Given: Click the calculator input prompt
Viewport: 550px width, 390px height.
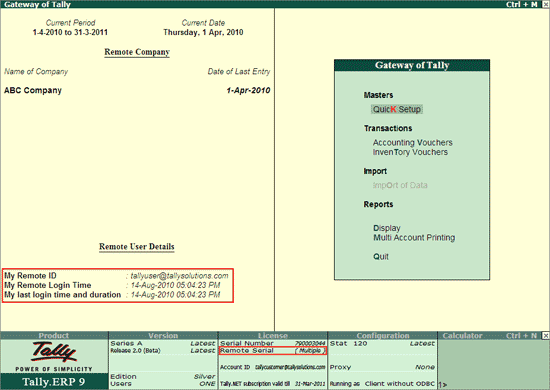Looking at the screenshot, I should click(x=443, y=385).
